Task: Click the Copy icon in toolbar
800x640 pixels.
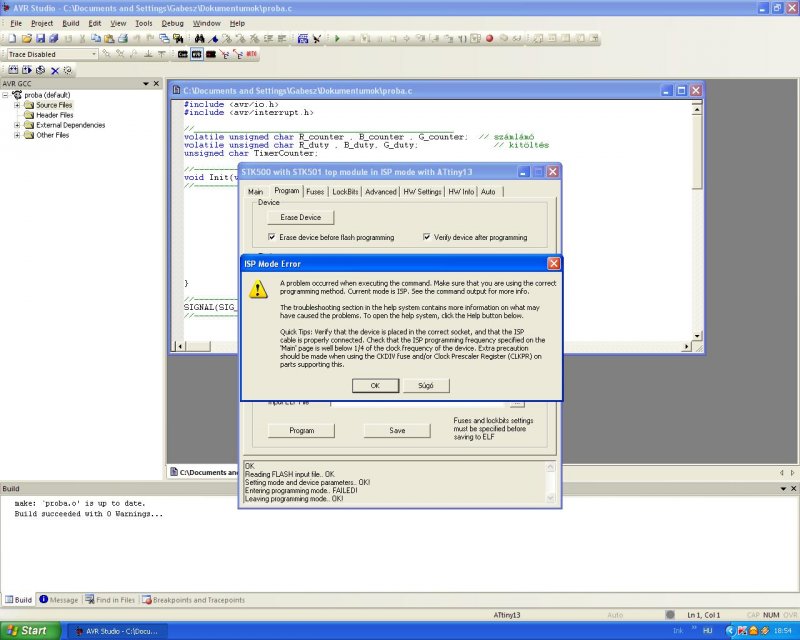Action: (x=95, y=38)
